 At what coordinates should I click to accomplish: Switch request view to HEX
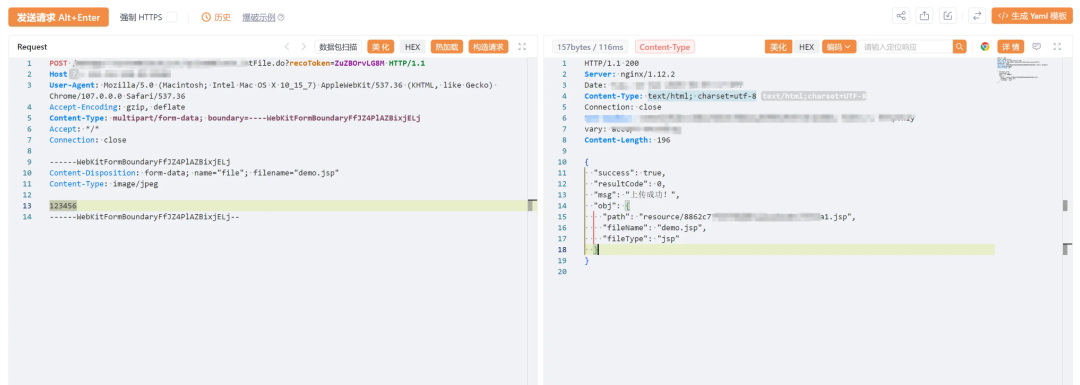click(x=413, y=47)
